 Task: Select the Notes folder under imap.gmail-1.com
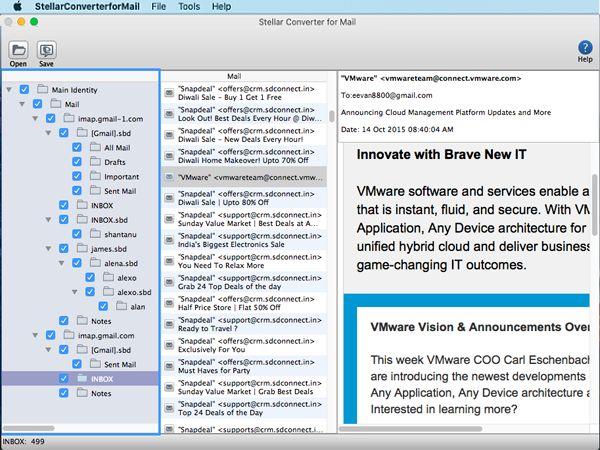click(x=101, y=321)
